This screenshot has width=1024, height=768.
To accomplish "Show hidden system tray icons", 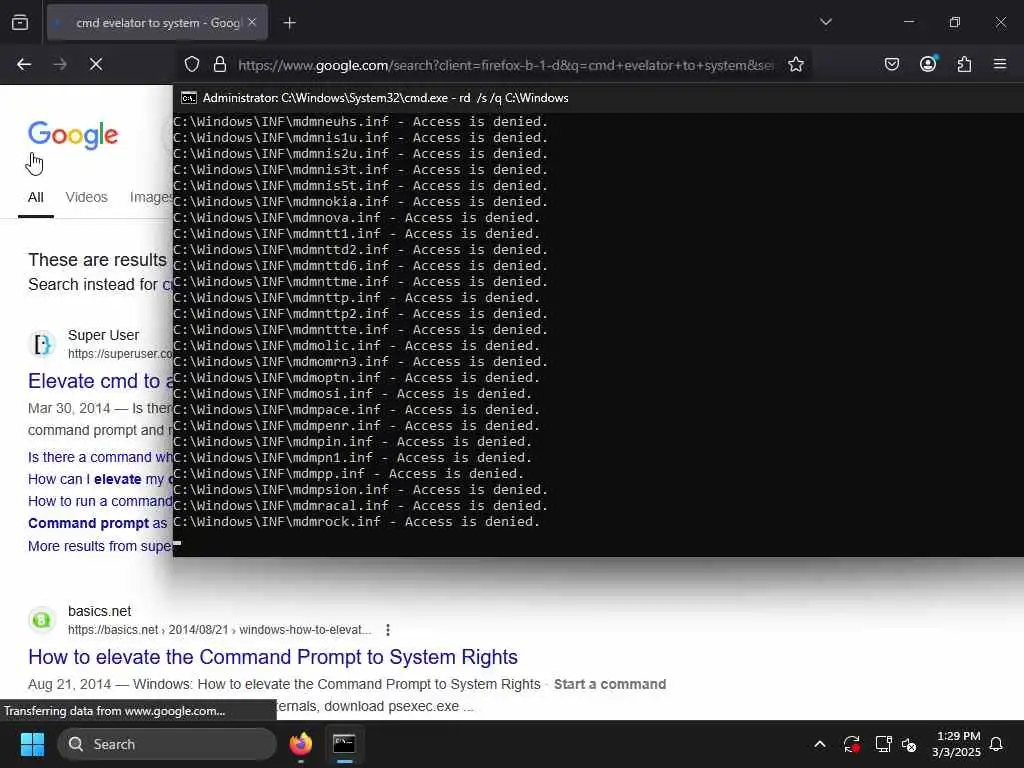I will click(820, 744).
